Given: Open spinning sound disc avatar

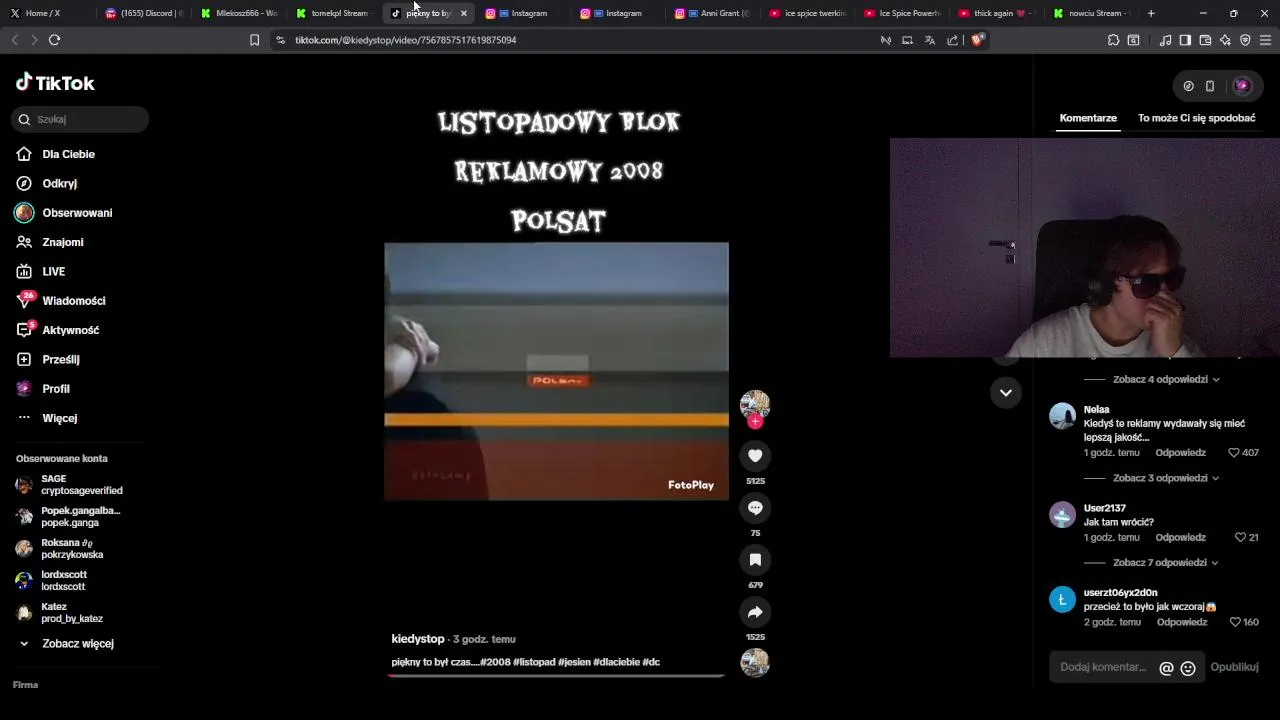Looking at the screenshot, I should [x=755, y=662].
